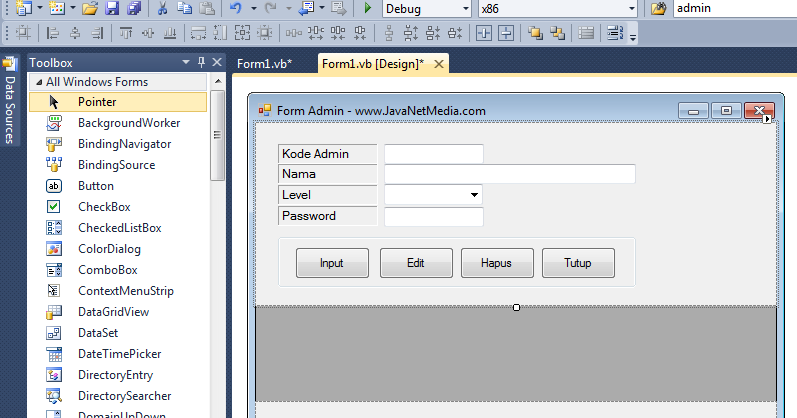797x418 pixels.
Task: Make vertical spacing equal
Action: pyautogui.click(x=389, y=34)
